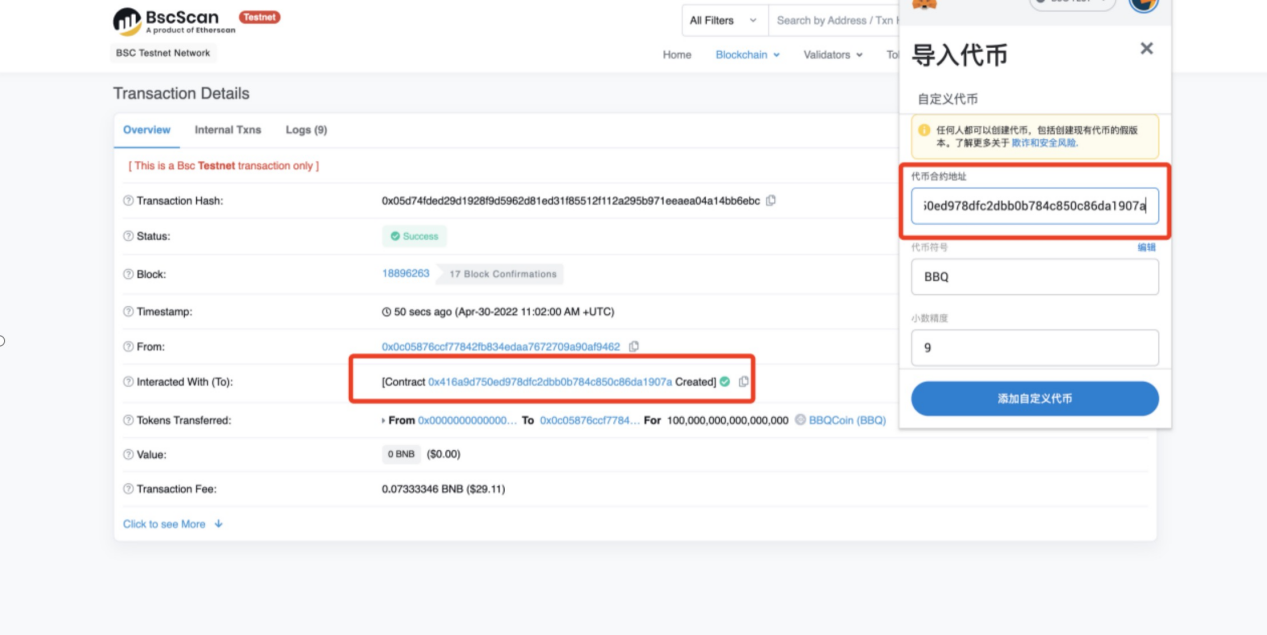Copy the From address using copy icon

(x=634, y=347)
